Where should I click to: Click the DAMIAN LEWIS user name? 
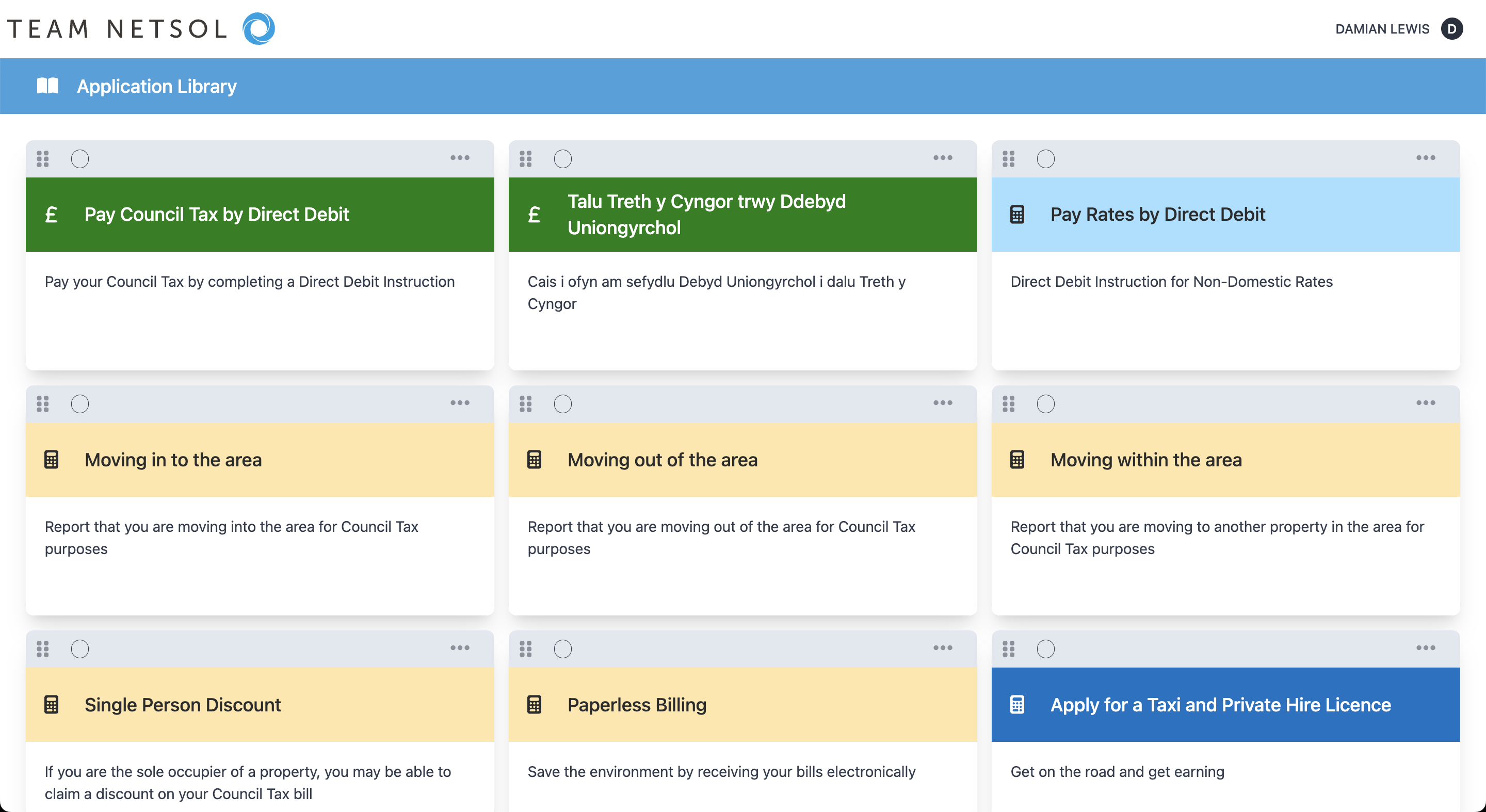click(1382, 29)
